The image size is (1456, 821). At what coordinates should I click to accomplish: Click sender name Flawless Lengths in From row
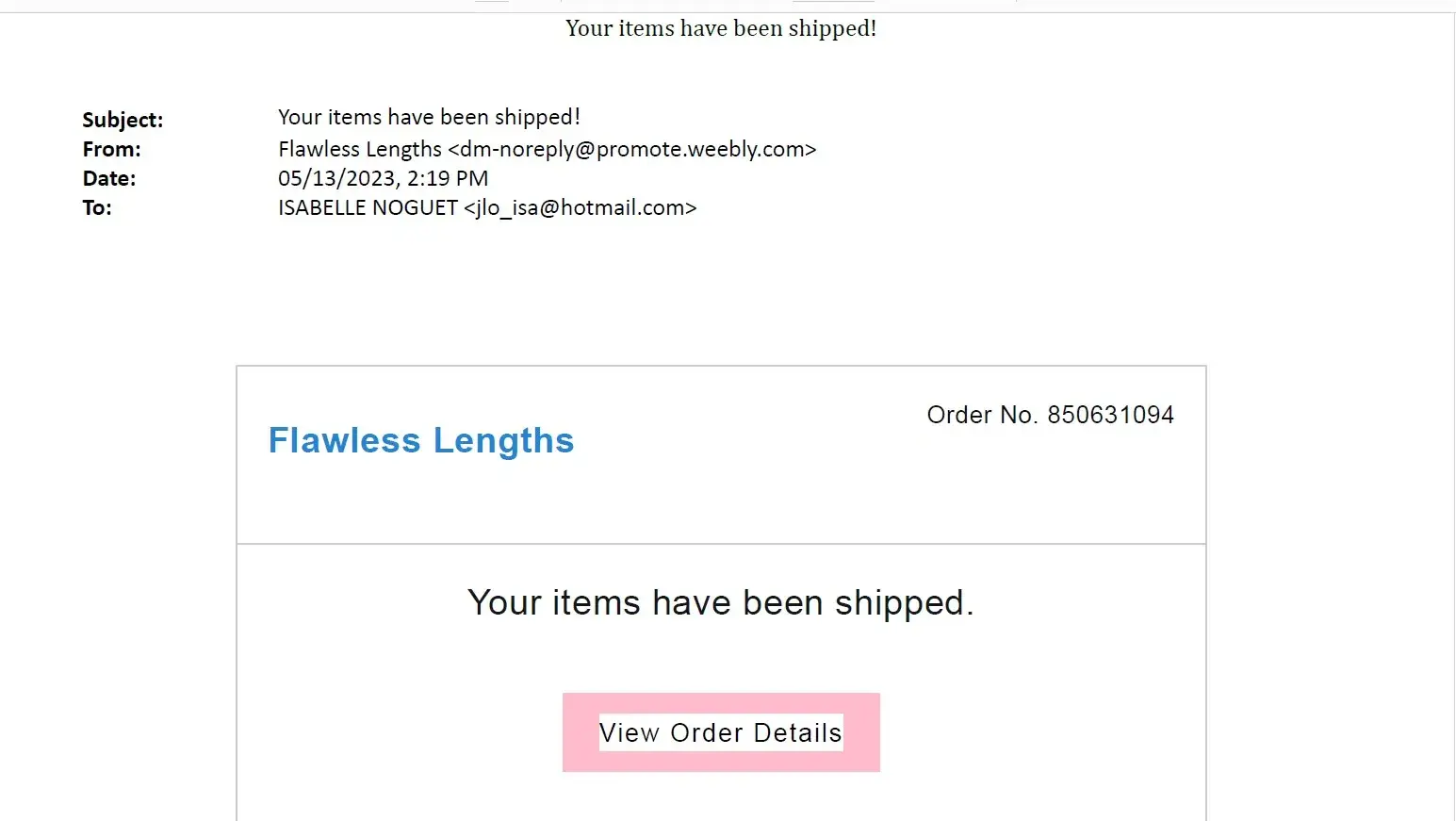[359, 149]
